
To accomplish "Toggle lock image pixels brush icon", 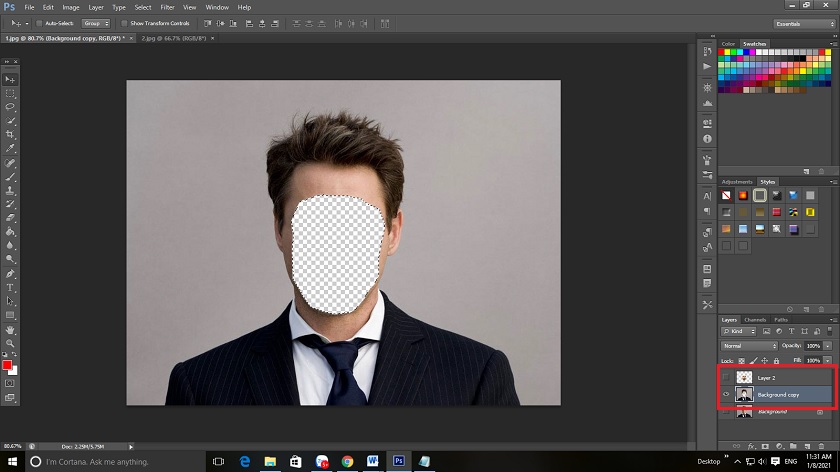I will click(x=753, y=361).
